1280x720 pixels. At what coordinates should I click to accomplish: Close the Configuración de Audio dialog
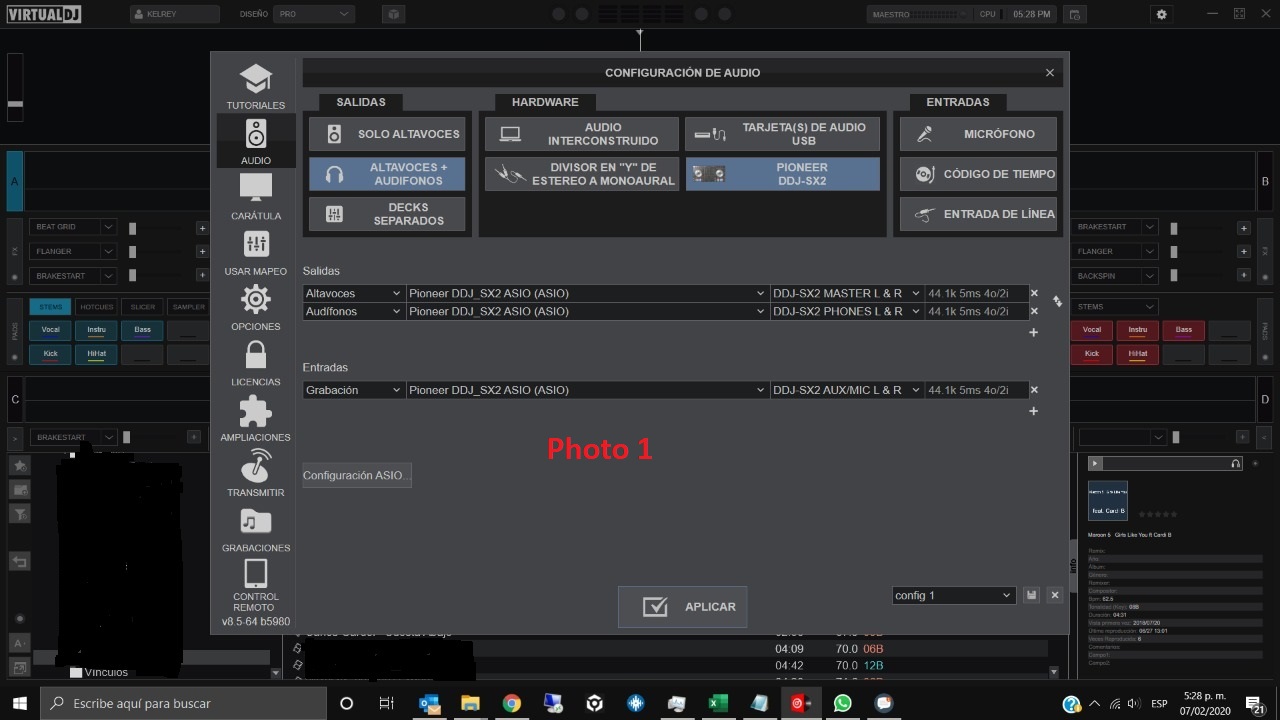tap(1049, 73)
